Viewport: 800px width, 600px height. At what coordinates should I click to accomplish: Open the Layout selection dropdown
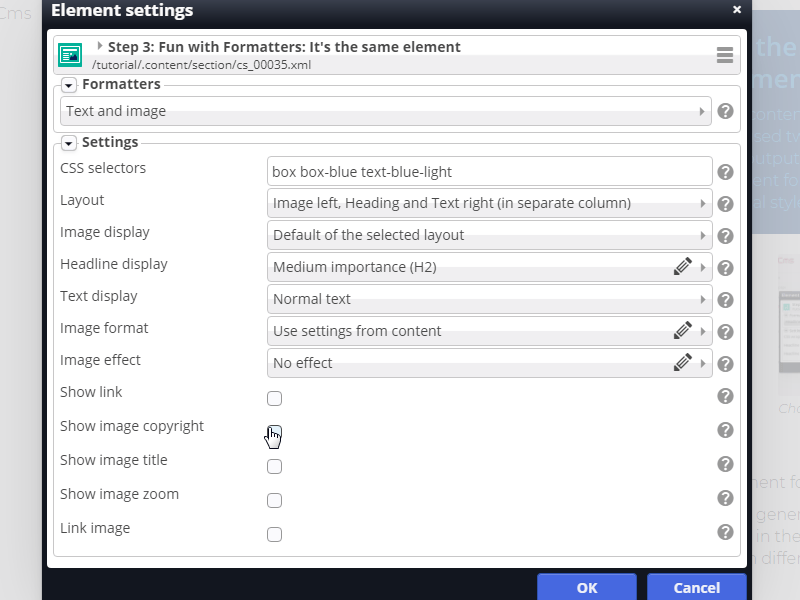(490, 203)
